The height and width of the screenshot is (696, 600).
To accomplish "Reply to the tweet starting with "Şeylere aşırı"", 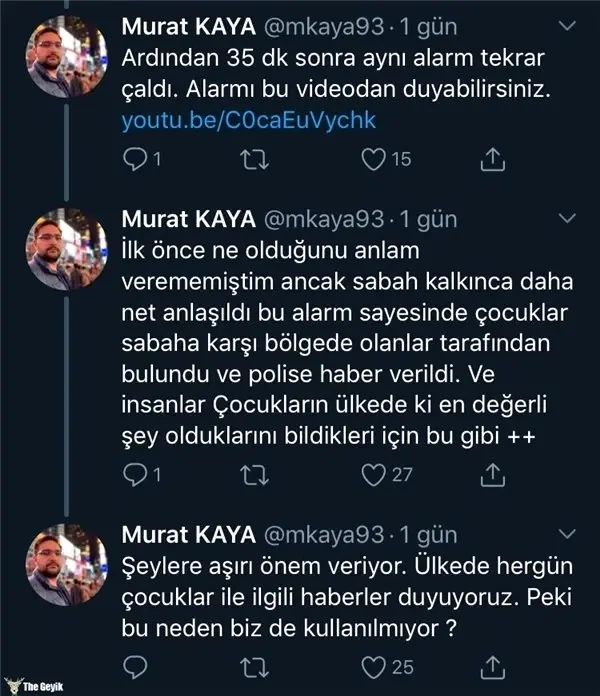I will 134,664.
